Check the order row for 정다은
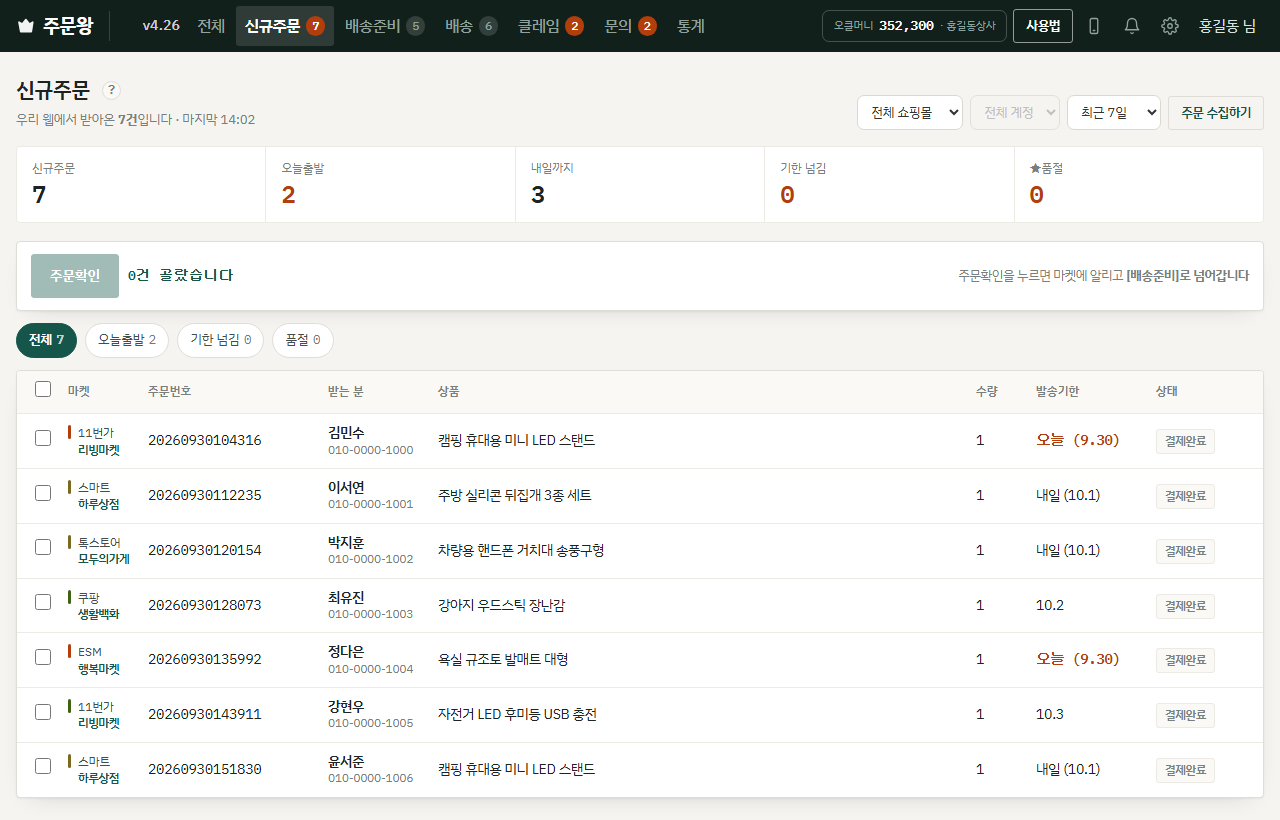The height and width of the screenshot is (820, 1280). click(43, 657)
